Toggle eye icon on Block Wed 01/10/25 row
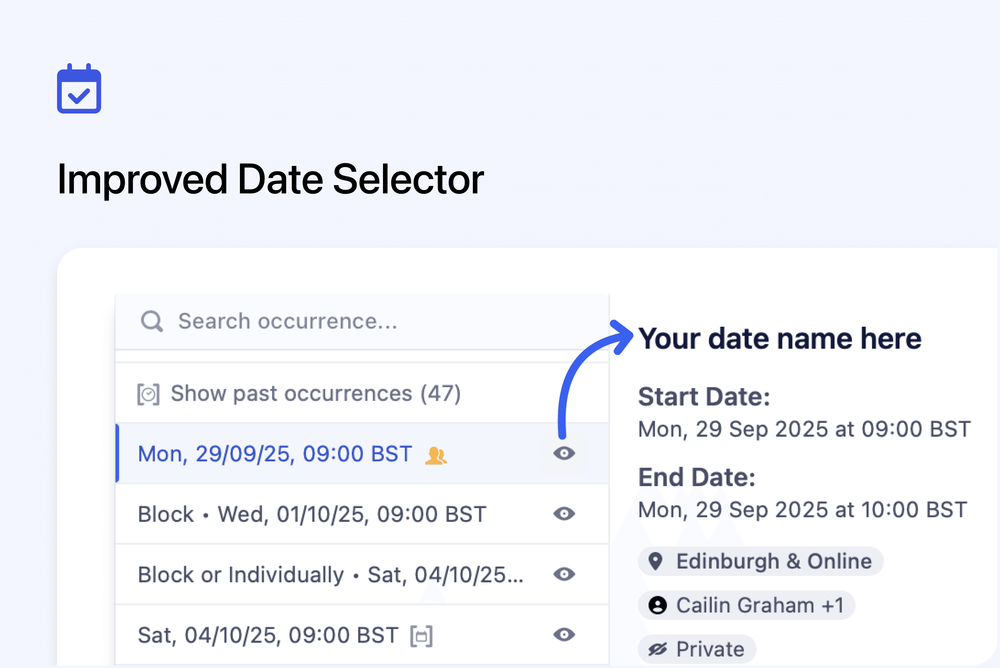The image size is (1000, 668). 563,514
